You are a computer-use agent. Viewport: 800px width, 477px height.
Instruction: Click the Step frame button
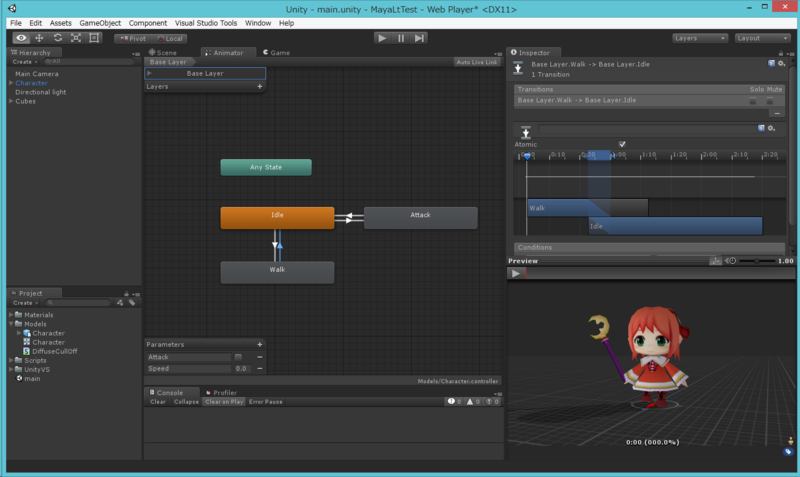[x=419, y=38]
